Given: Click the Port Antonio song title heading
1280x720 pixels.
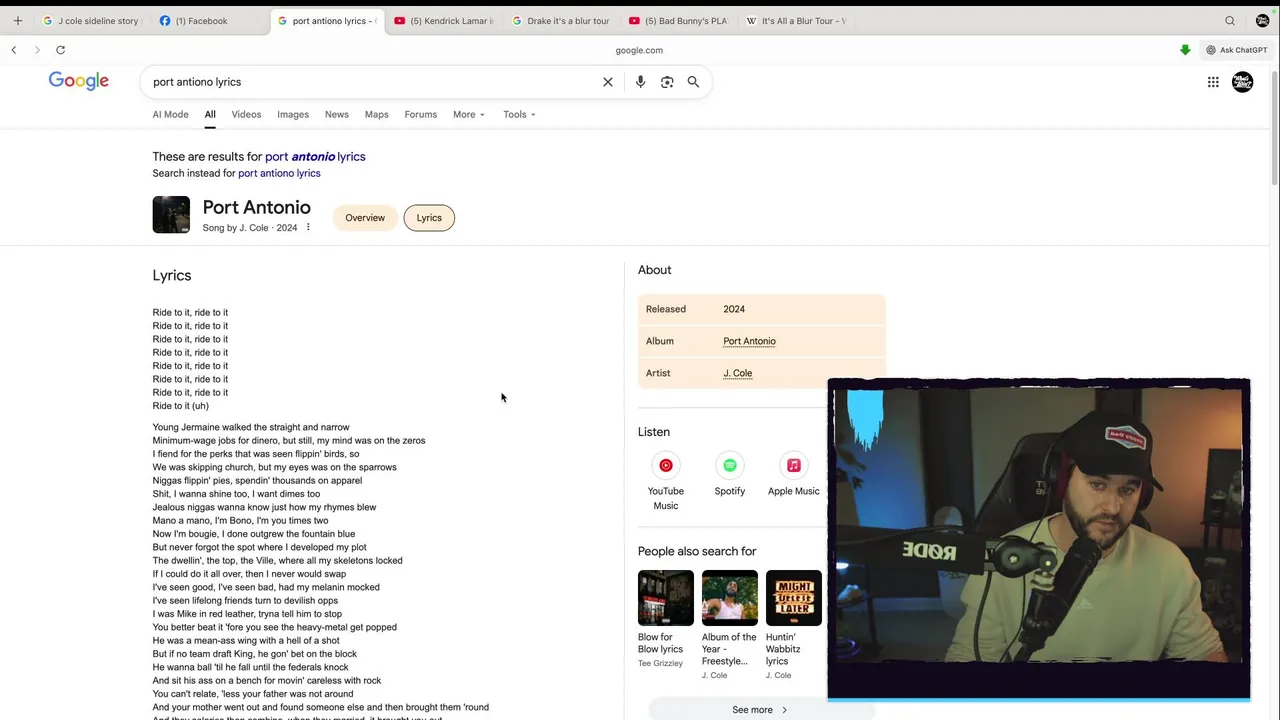Looking at the screenshot, I should [x=257, y=207].
